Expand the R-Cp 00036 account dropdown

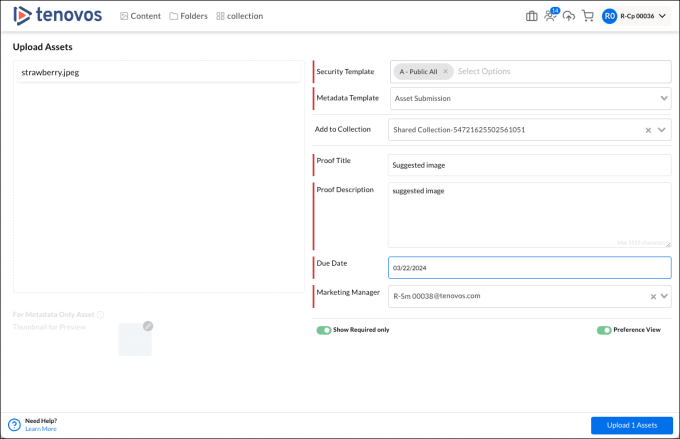(662, 16)
